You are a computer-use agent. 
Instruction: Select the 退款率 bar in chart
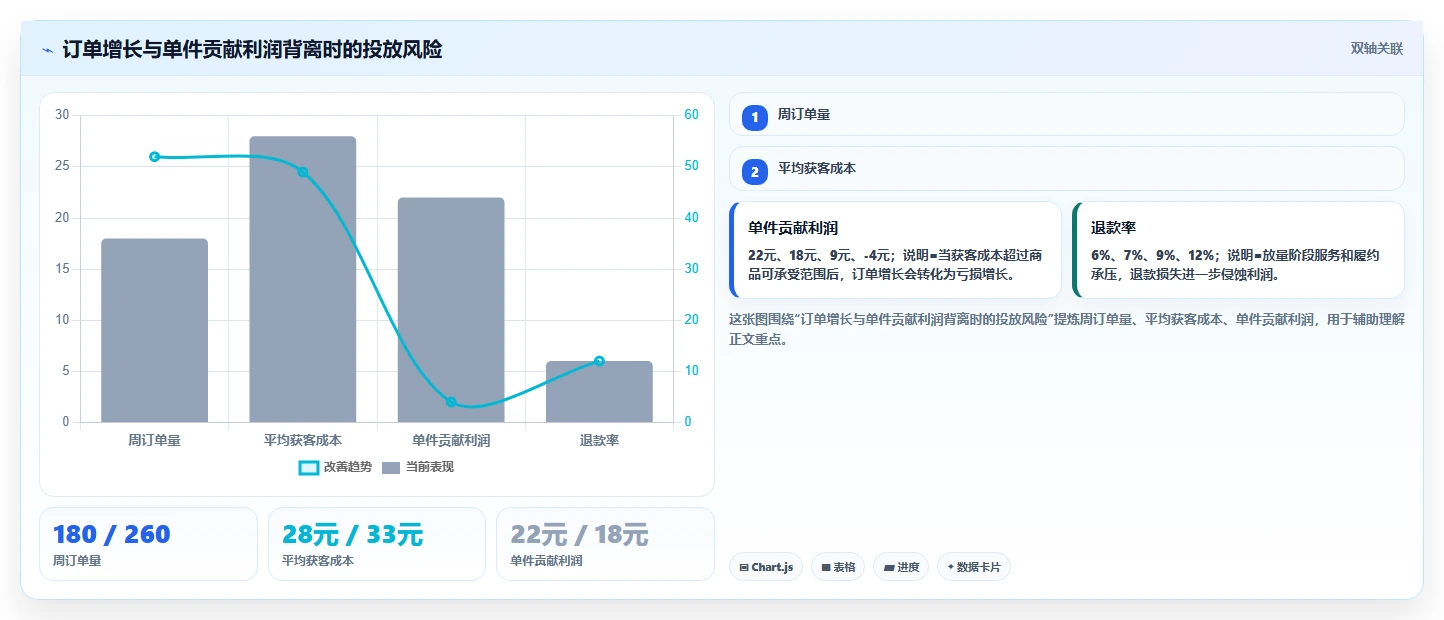click(x=599, y=392)
